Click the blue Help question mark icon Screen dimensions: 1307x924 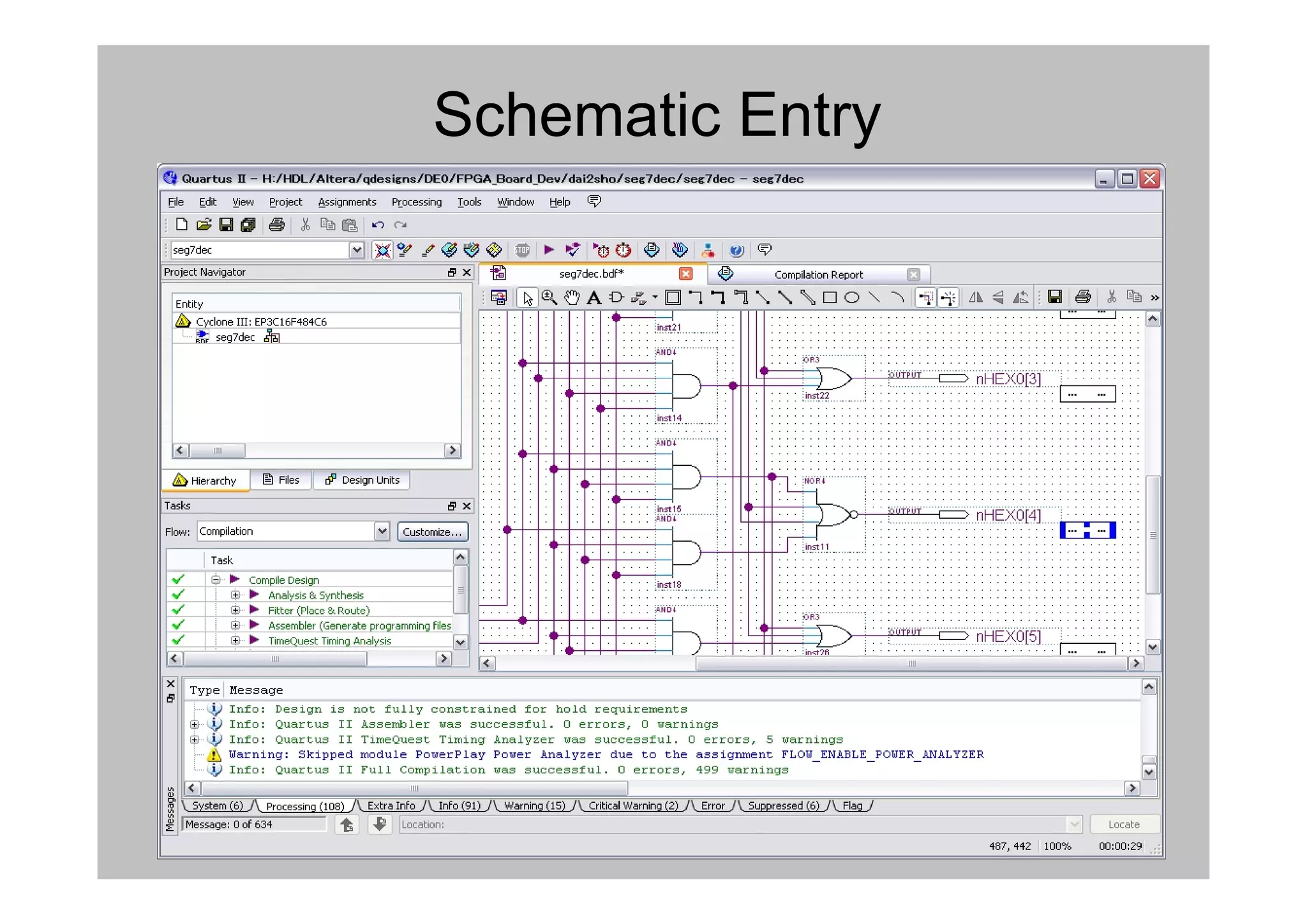[x=736, y=250]
